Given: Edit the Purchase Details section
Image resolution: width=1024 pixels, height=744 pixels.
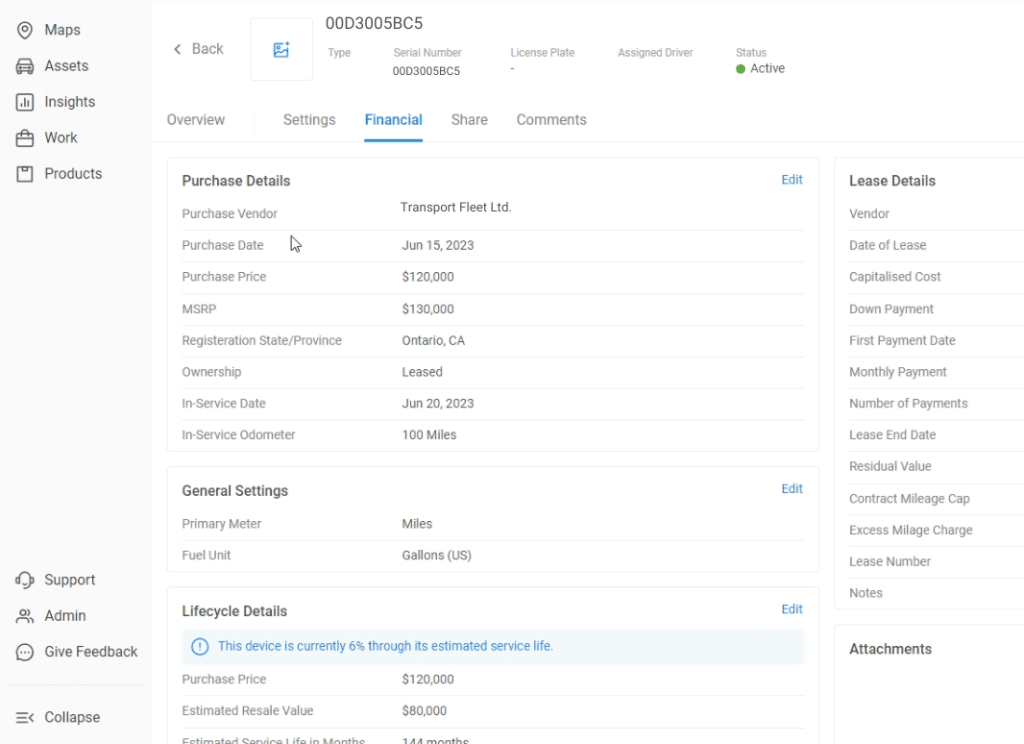Looking at the screenshot, I should [792, 180].
